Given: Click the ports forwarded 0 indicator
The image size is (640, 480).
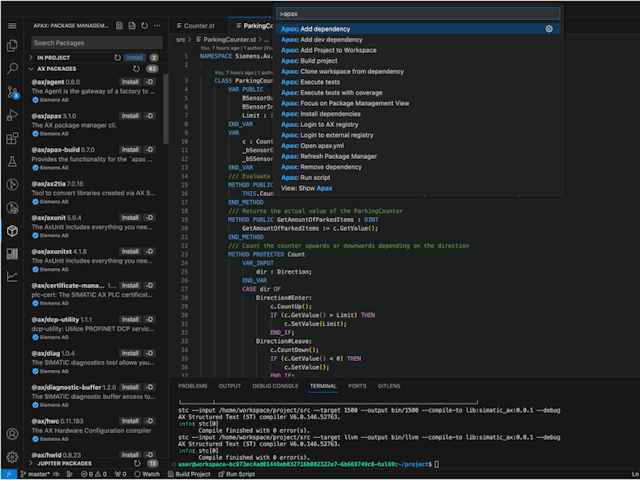Looking at the screenshot, I should coord(120,474).
